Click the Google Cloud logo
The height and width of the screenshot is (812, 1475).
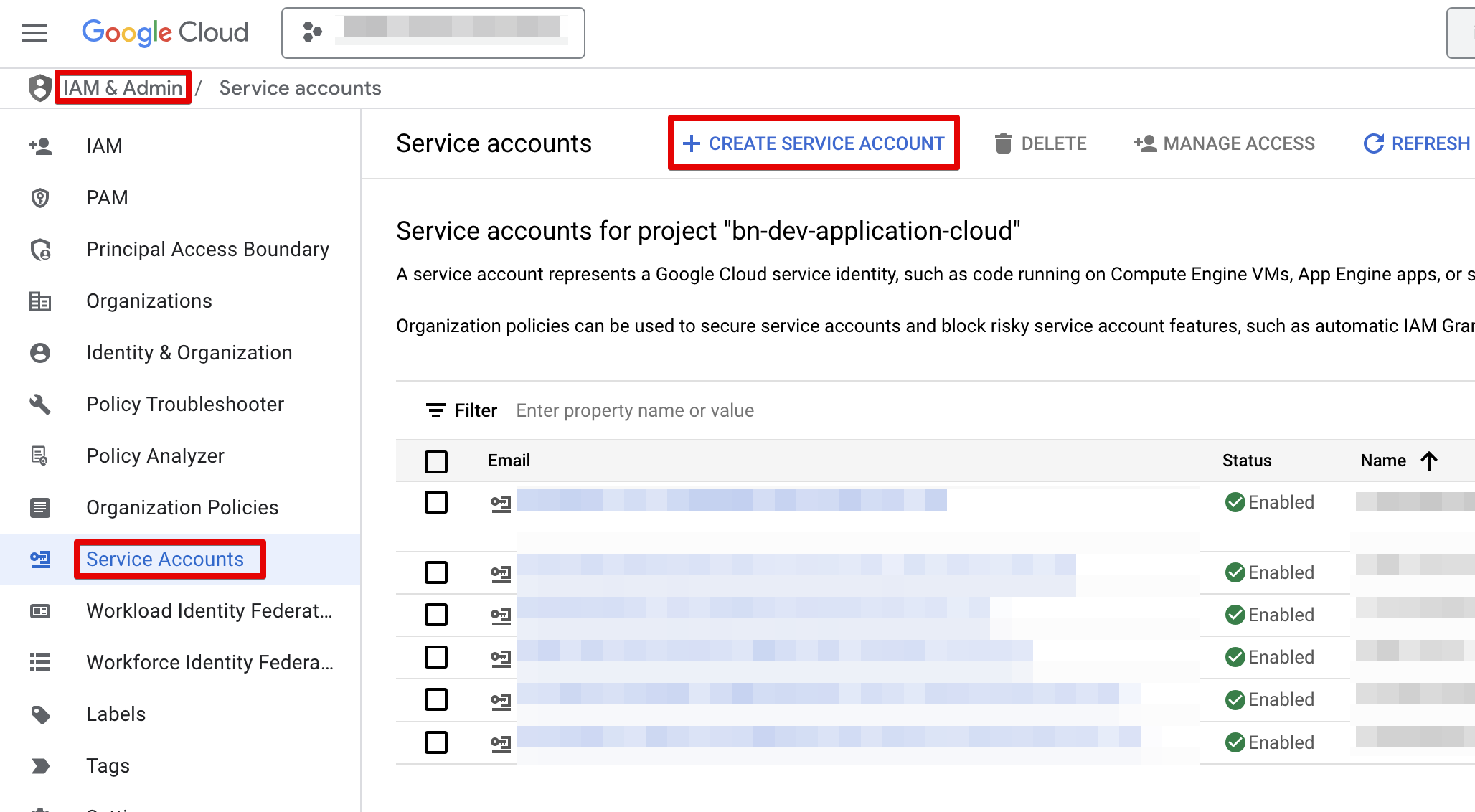(165, 32)
